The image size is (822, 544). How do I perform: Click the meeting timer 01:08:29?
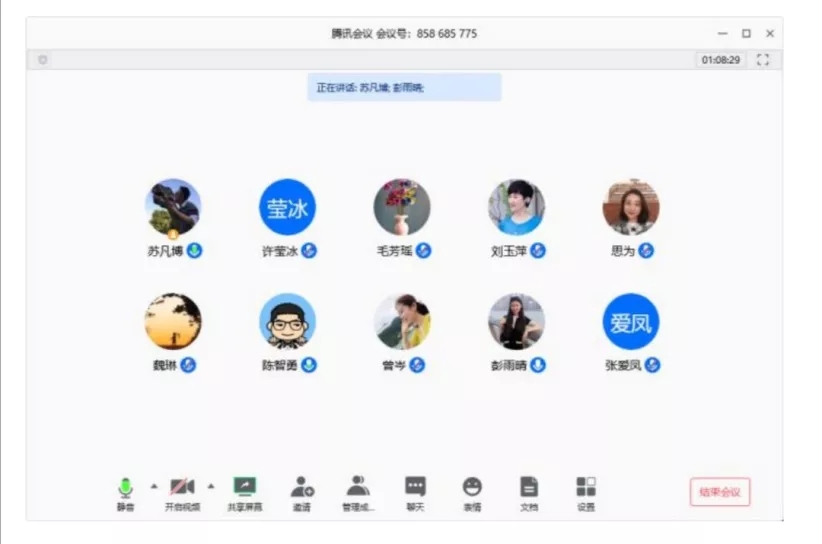tap(721, 60)
